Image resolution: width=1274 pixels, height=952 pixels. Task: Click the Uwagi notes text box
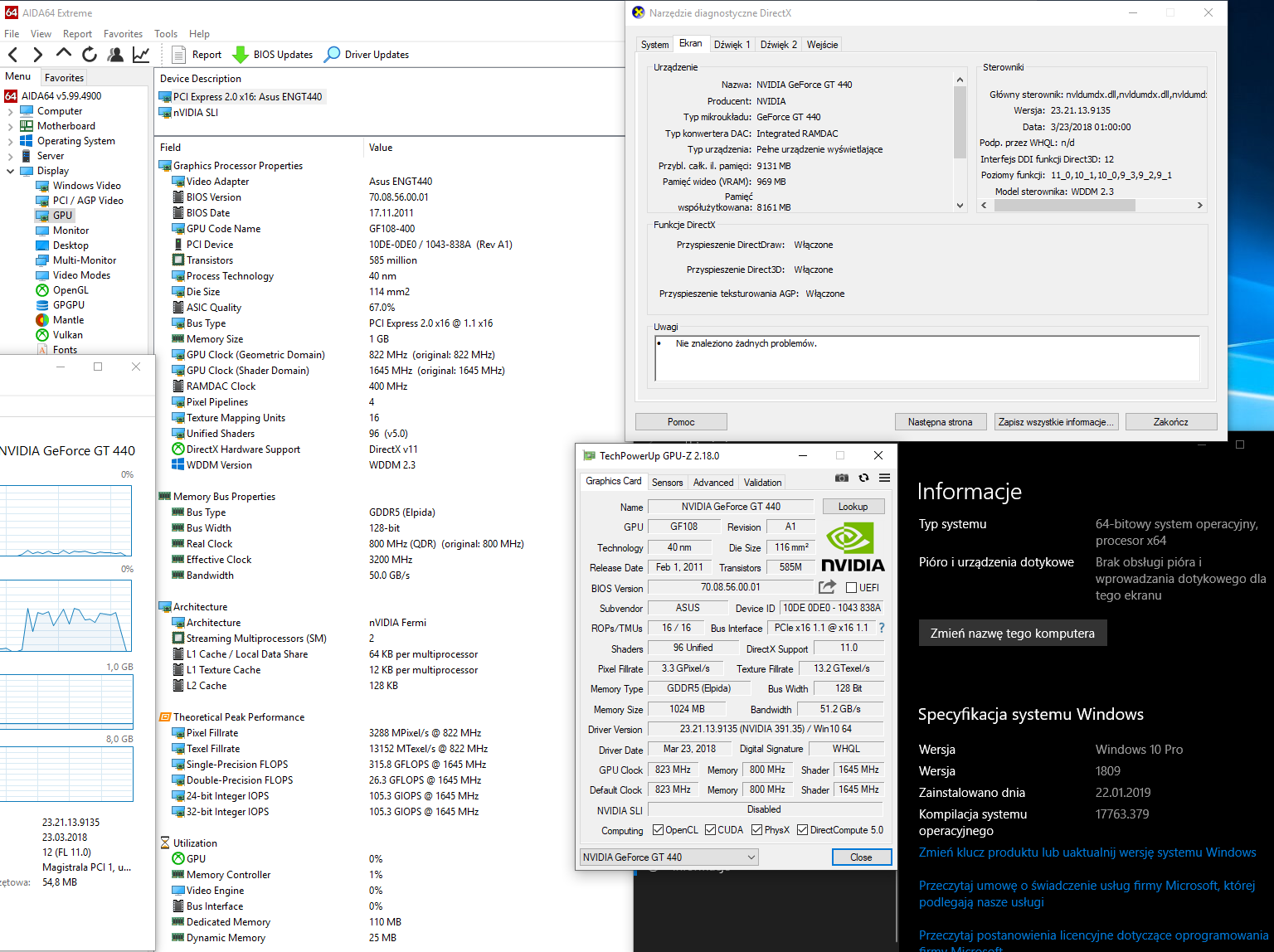(x=926, y=358)
